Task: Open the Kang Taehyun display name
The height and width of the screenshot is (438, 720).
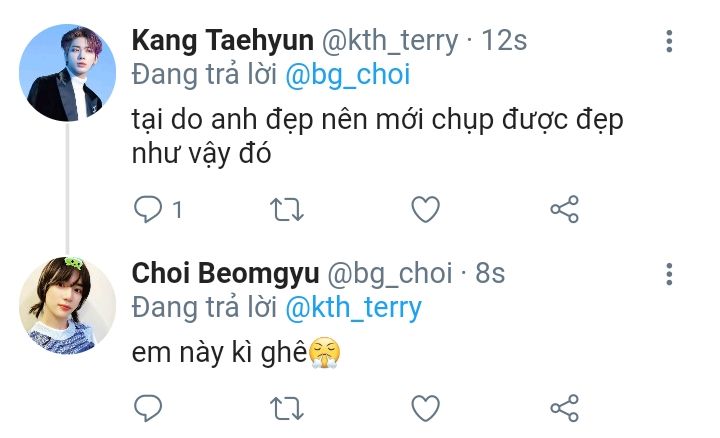Action: [x=222, y=42]
